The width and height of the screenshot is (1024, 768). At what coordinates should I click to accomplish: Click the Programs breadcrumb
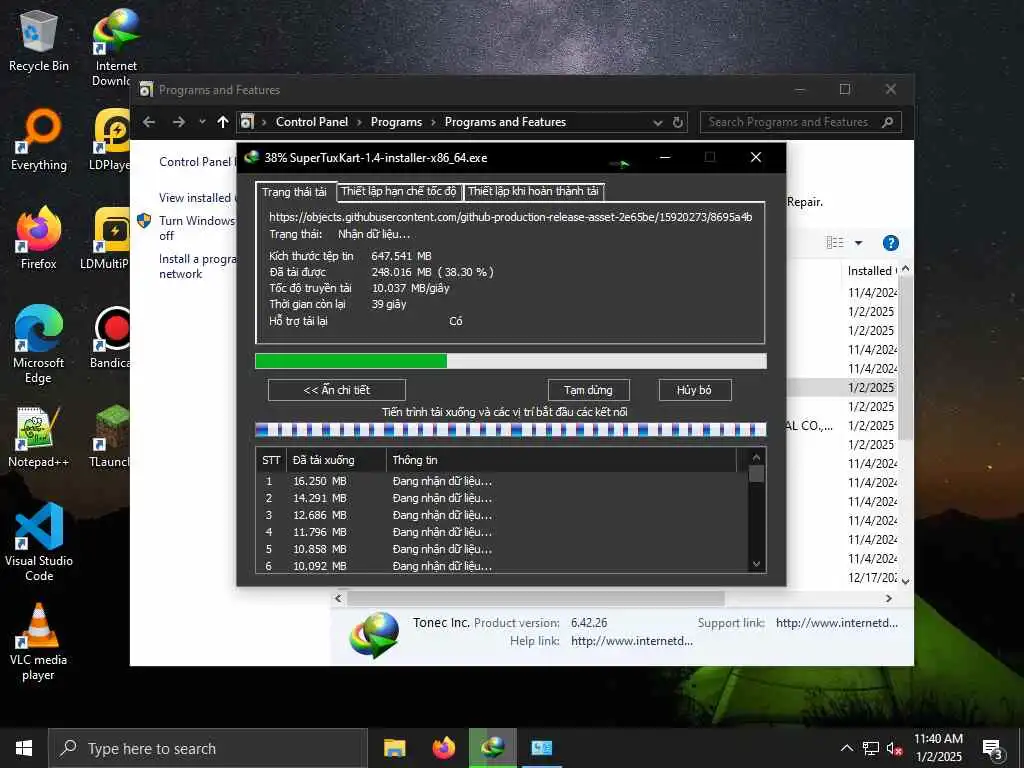(x=396, y=122)
